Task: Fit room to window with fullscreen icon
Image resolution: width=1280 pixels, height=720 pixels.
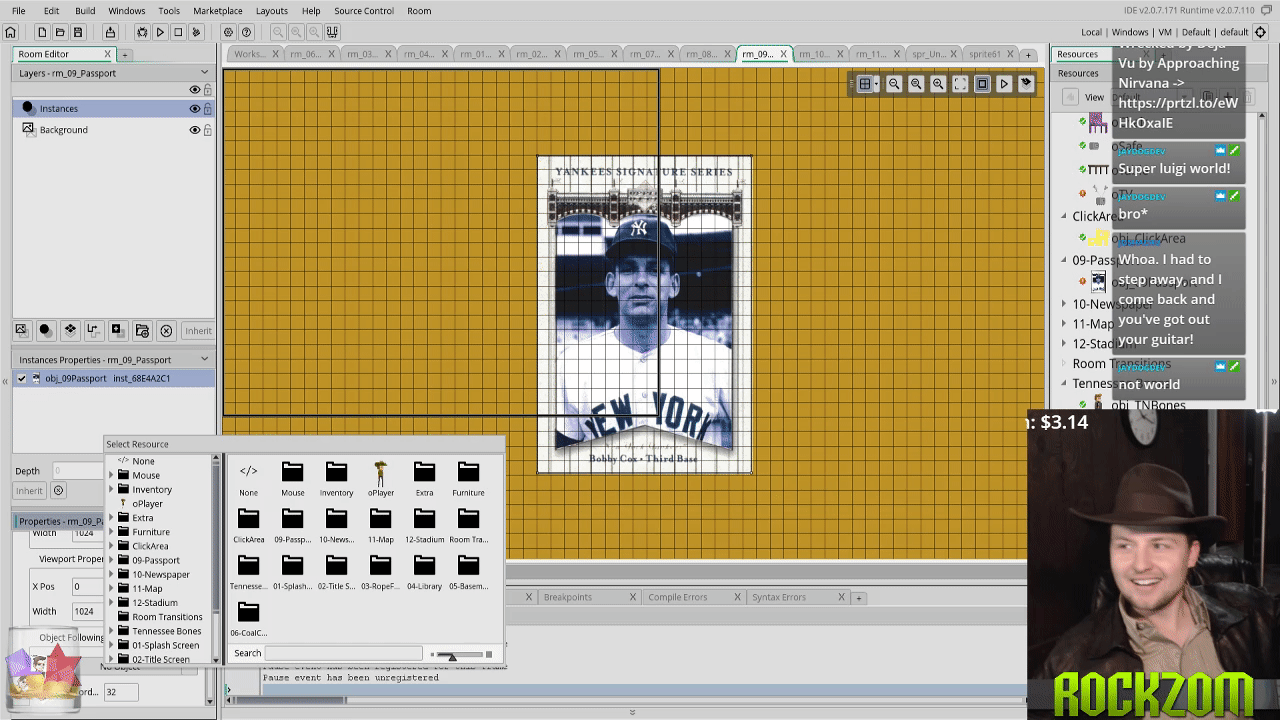Action: tap(960, 84)
